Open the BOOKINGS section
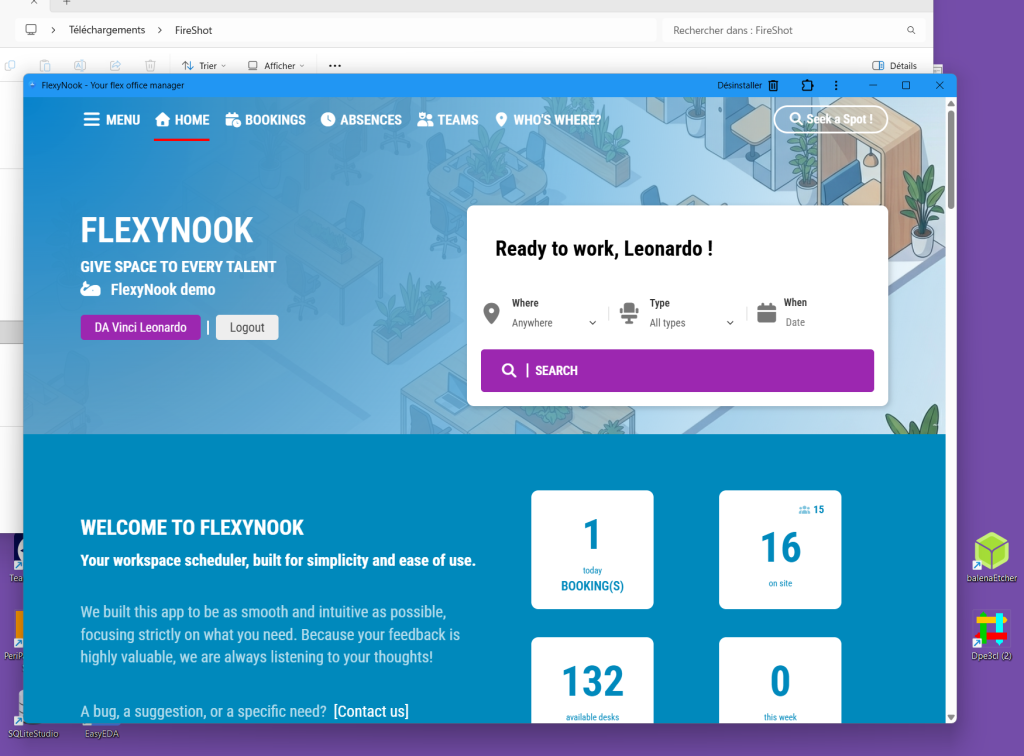 pos(265,119)
